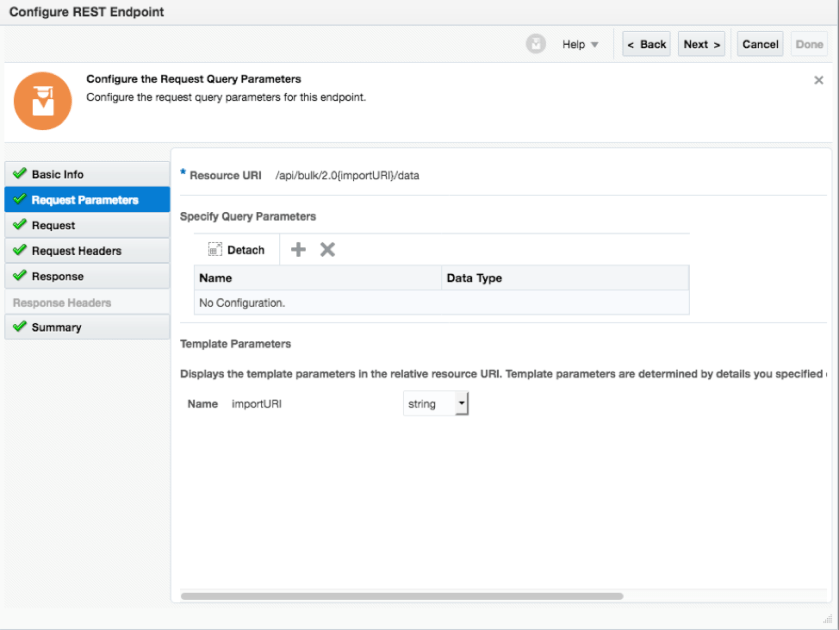The width and height of the screenshot is (839, 630).
Task: Click the Name column header
Action: click(x=216, y=278)
